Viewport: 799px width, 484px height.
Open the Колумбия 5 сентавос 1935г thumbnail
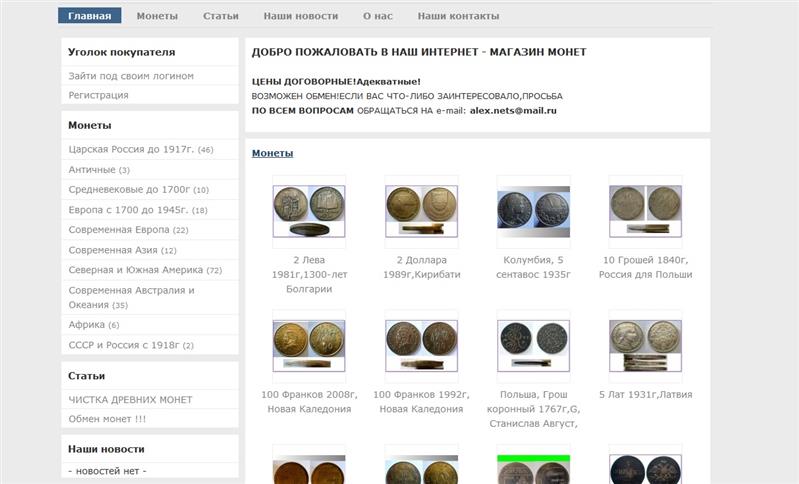[533, 210]
